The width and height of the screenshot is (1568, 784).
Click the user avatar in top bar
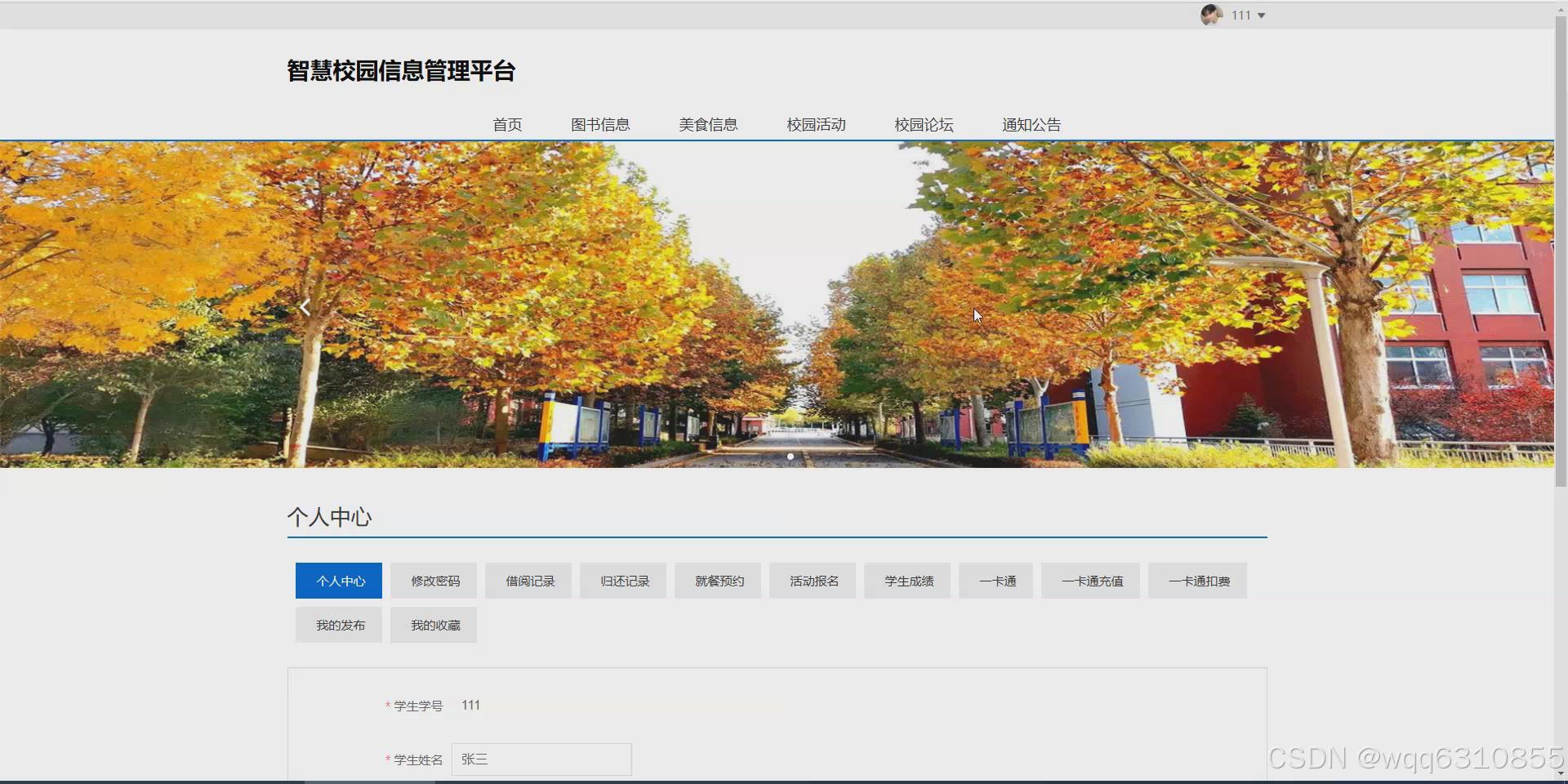click(1212, 15)
